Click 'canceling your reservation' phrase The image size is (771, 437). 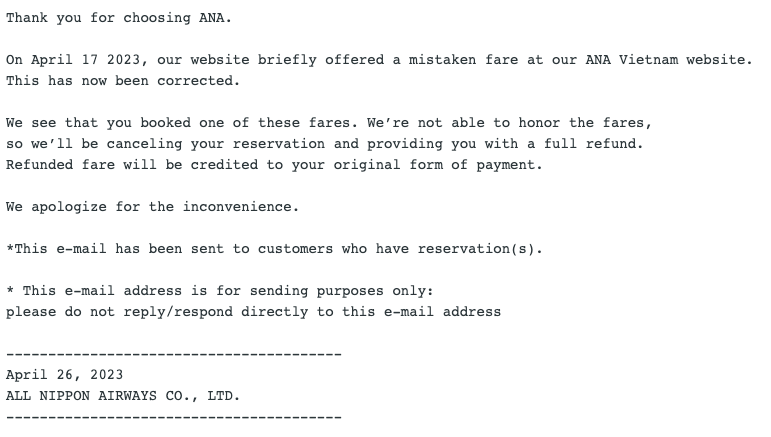(x=215, y=144)
